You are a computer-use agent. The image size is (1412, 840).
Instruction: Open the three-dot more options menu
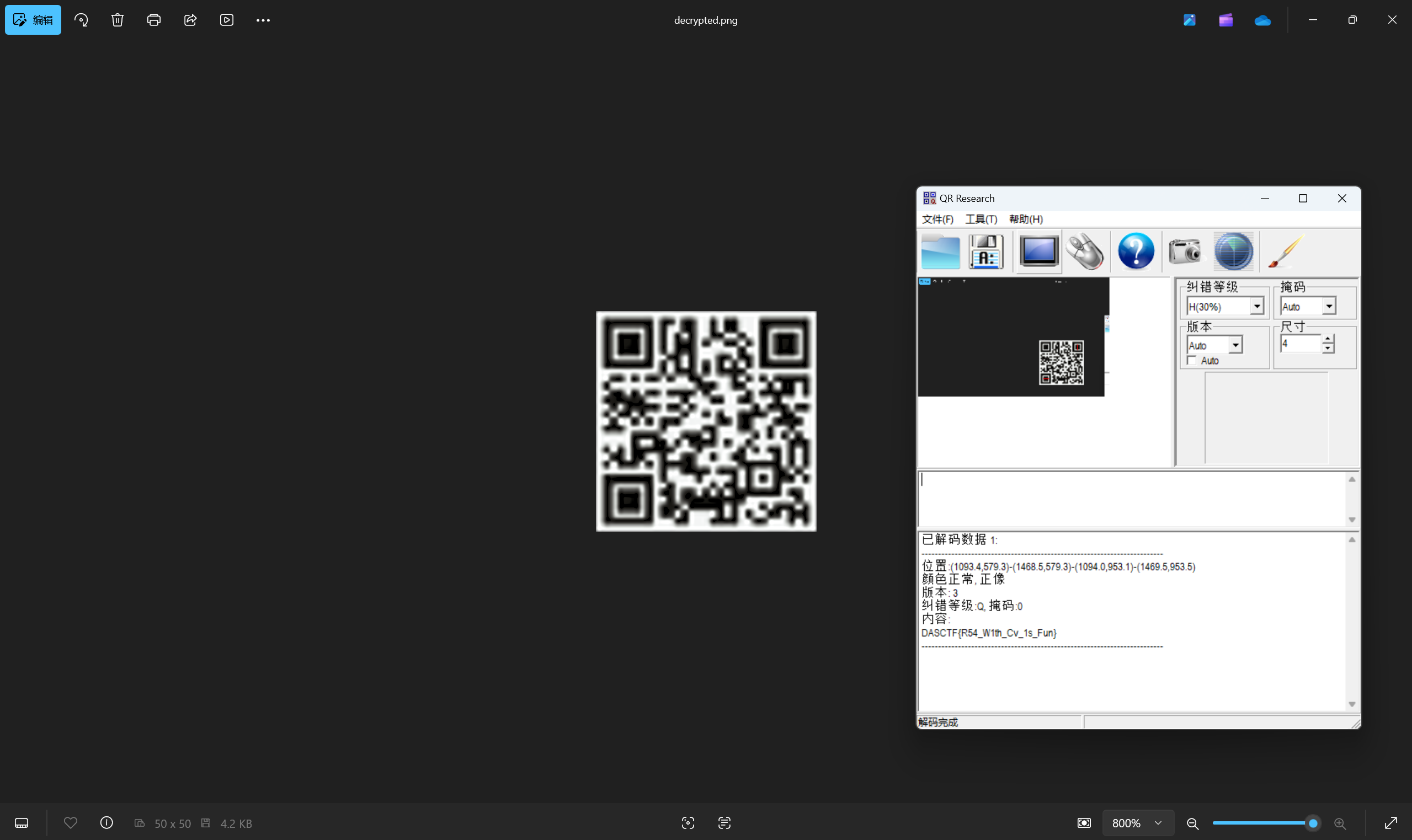click(x=263, y=20)
